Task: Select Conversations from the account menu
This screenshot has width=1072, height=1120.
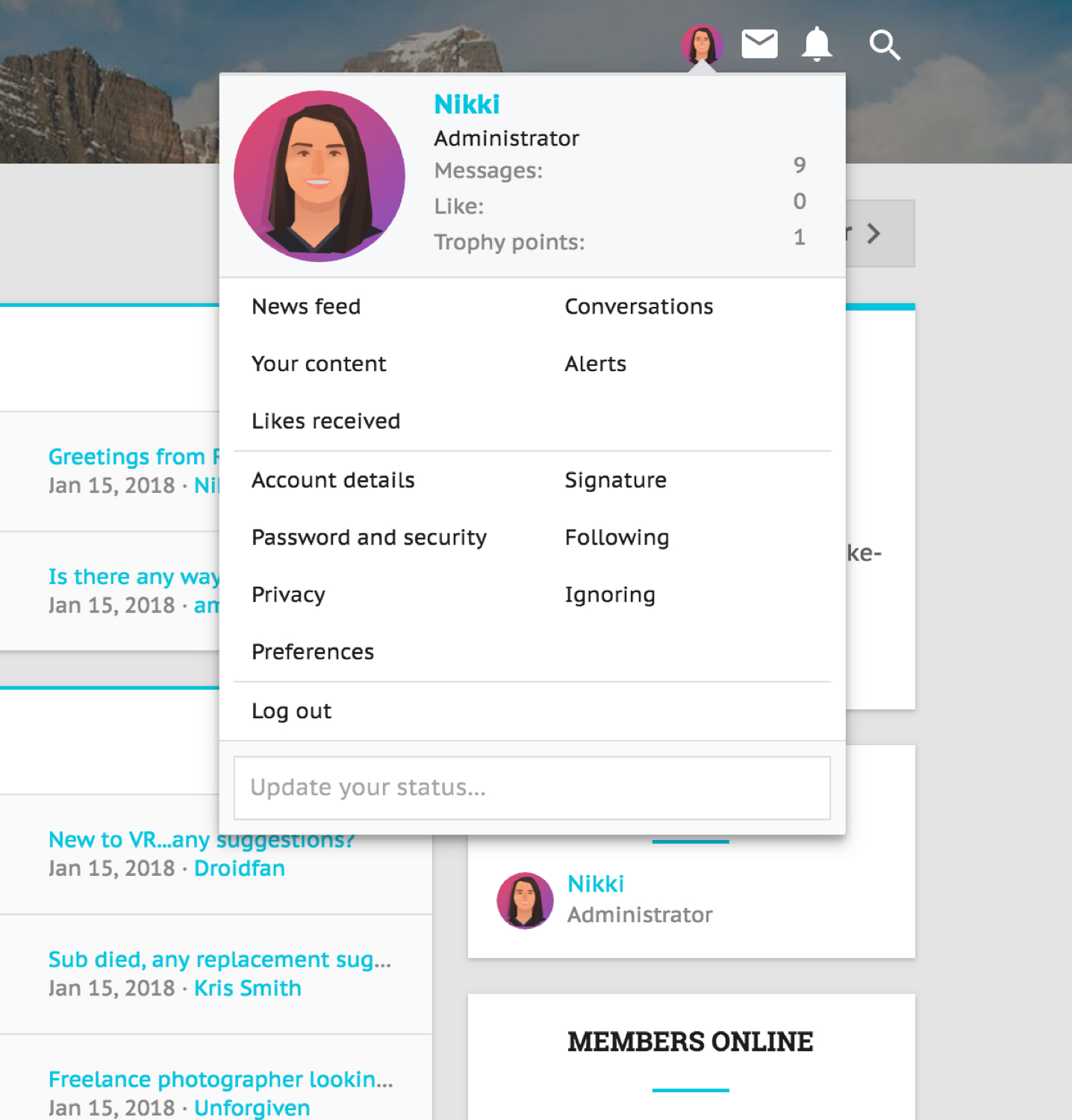Action: coord(638,307)
